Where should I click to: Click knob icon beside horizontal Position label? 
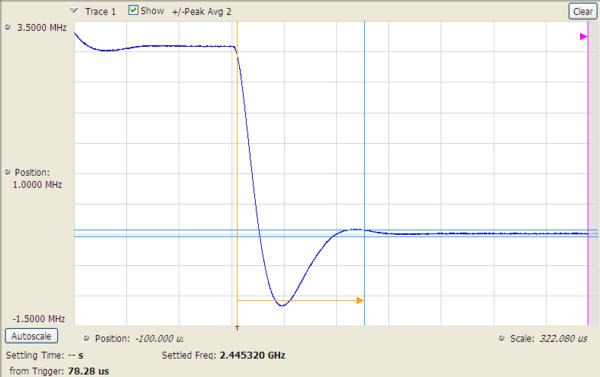(86, 338)
